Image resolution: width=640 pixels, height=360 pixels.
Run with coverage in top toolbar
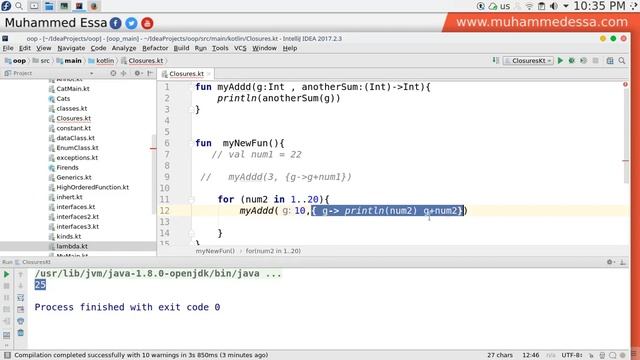[584, 60]
